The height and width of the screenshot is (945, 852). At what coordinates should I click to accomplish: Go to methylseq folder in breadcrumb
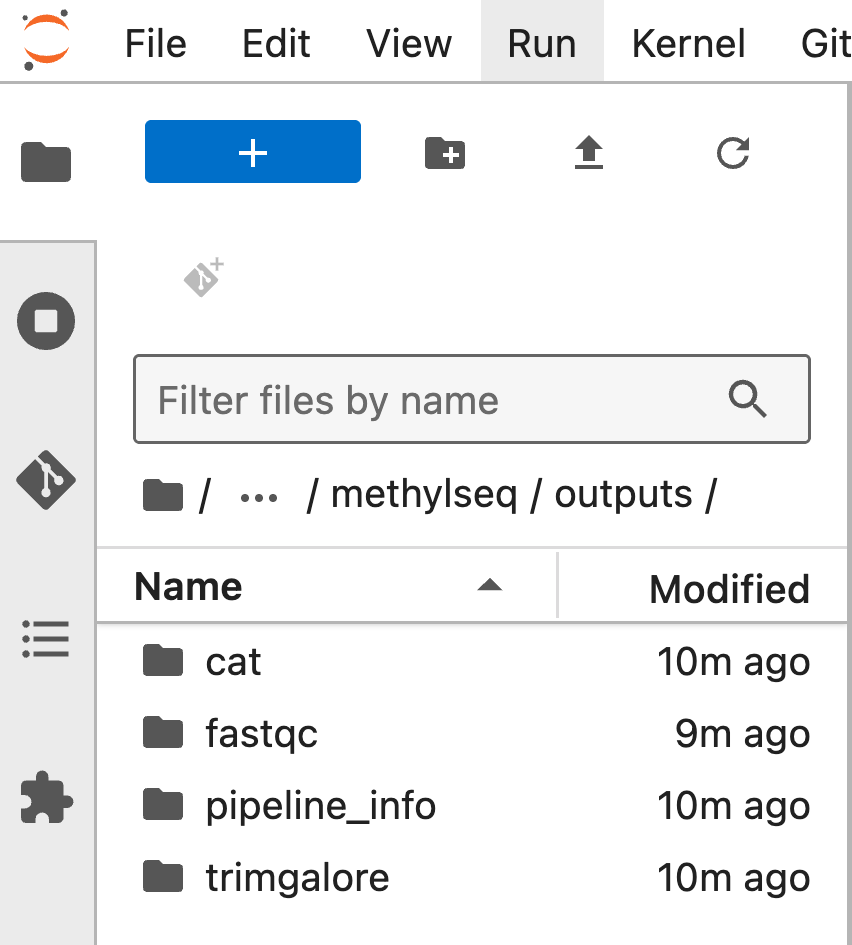(x=424, y=495)
